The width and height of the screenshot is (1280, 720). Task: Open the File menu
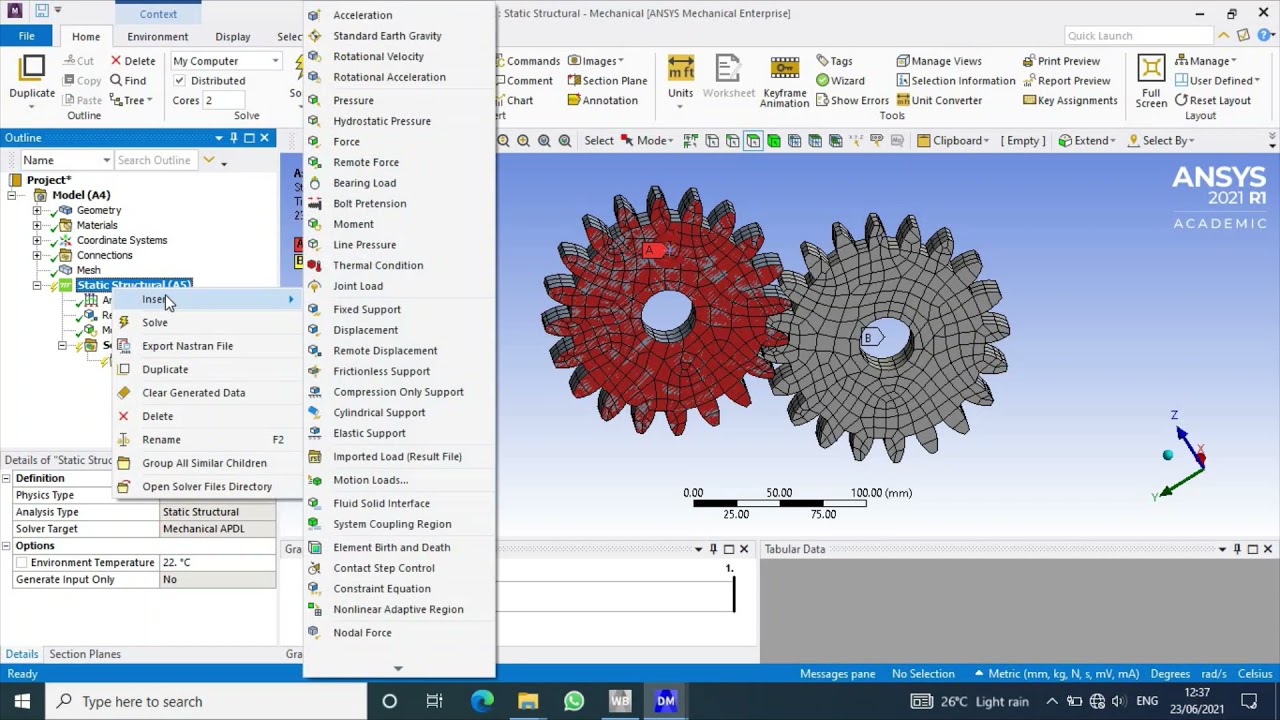27,36
